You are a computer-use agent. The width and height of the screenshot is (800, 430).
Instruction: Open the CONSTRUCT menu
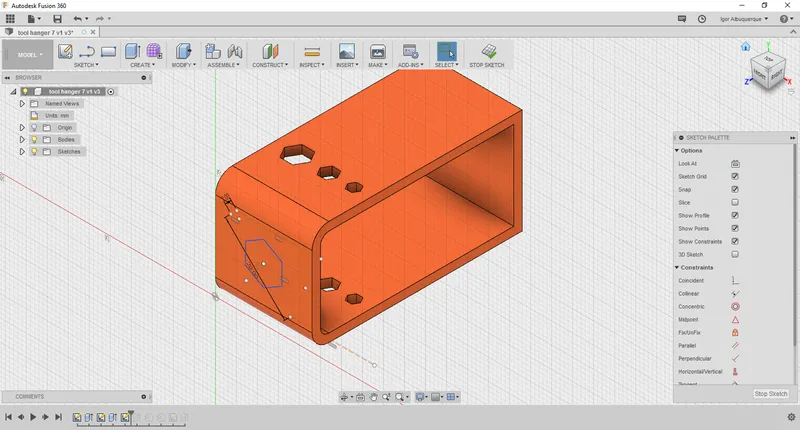(270, 65)
